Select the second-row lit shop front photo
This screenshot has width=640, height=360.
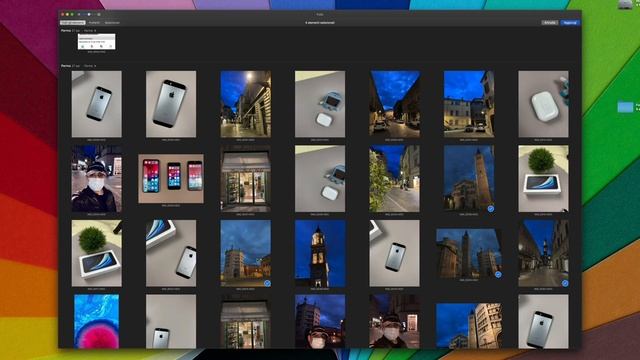click(x=246, y=179)
